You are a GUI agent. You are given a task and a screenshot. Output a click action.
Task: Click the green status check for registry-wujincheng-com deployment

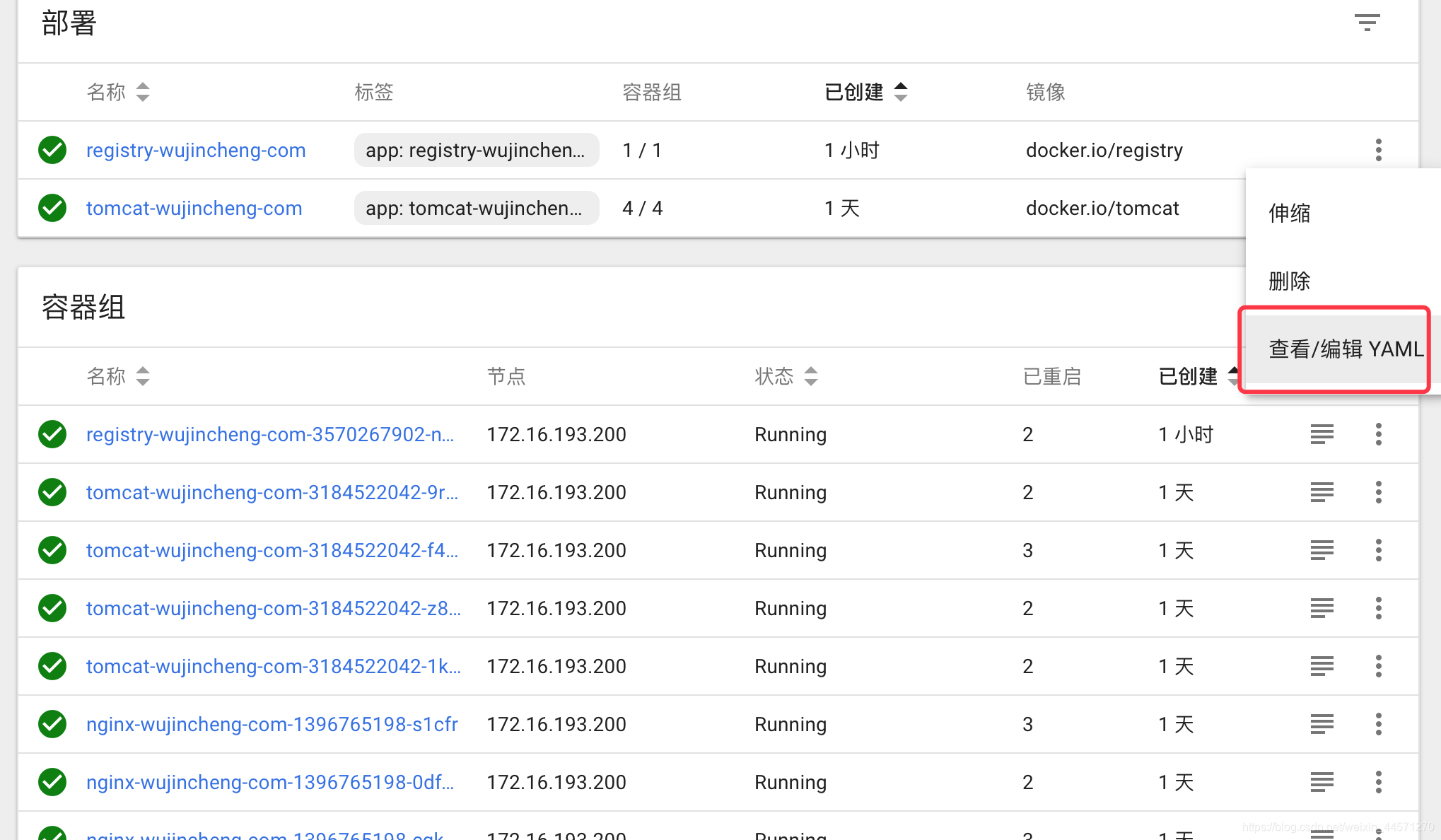coord(52,150)
